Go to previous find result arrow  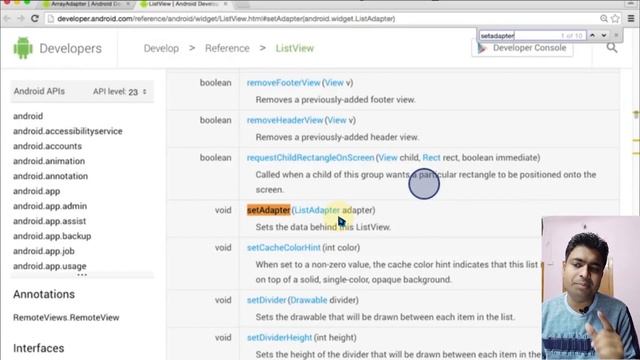pyautogui.click(x=592, y=36)
